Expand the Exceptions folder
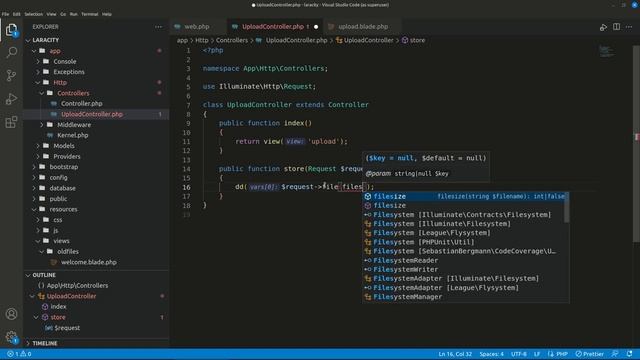 click(x=38, y=72)
